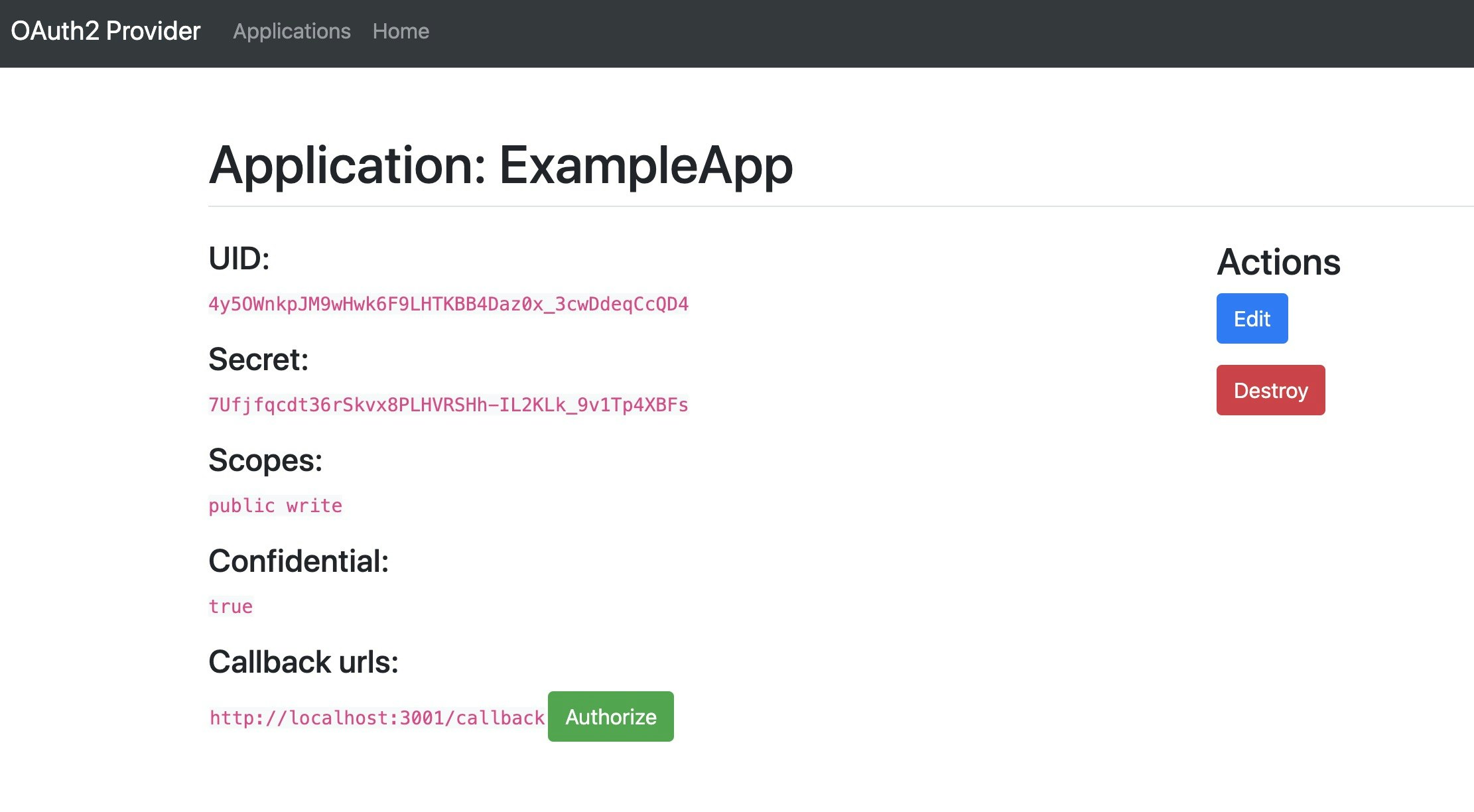1474x812 pixels.
Task: Click the Scopes label
Action: click(x=265, y=460)
